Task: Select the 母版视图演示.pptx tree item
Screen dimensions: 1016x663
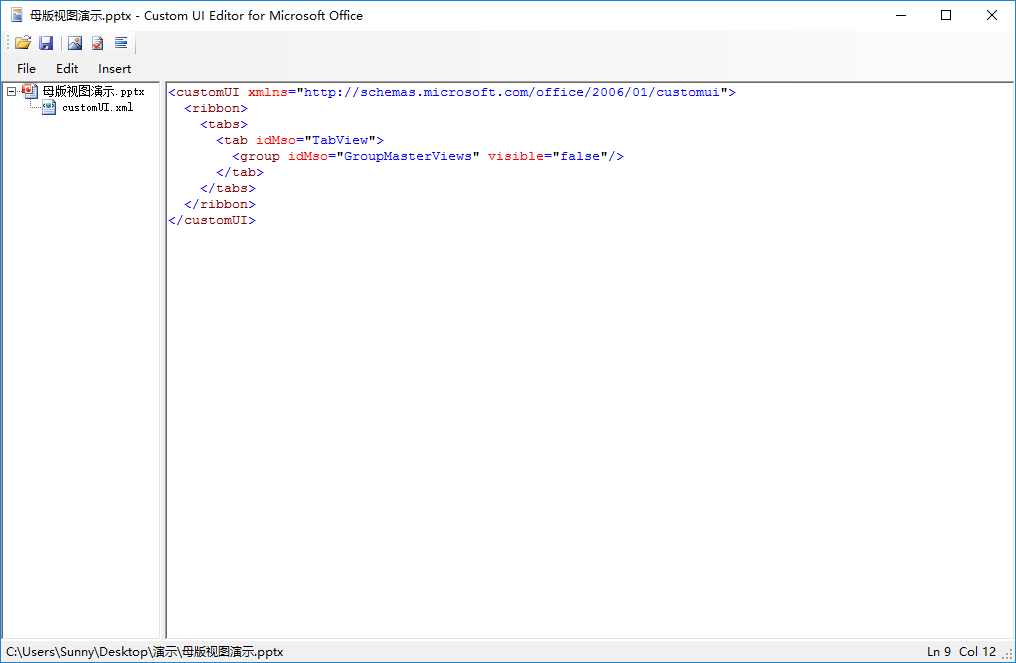Action: tap(93, 91)
